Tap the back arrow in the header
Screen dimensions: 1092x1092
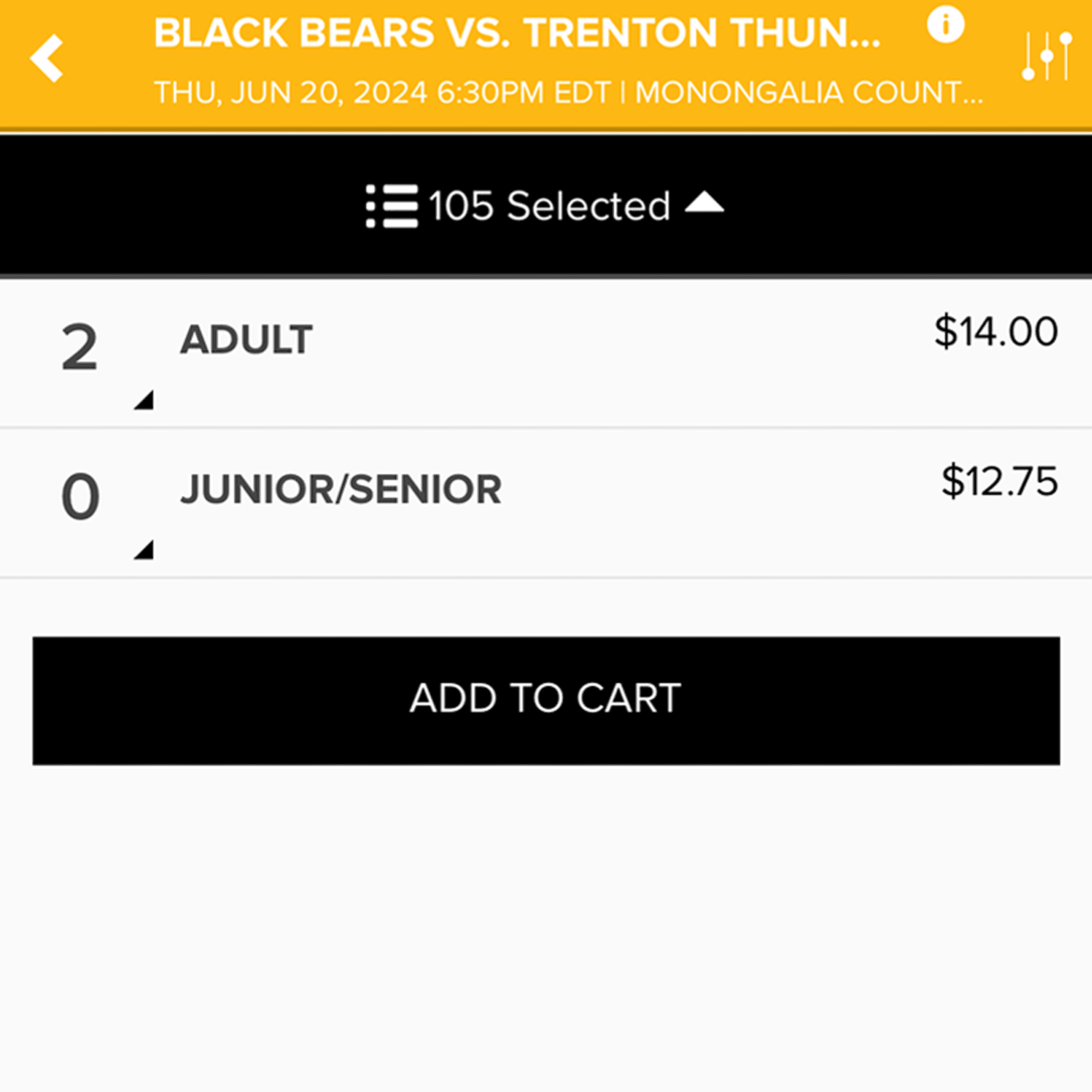47,58
